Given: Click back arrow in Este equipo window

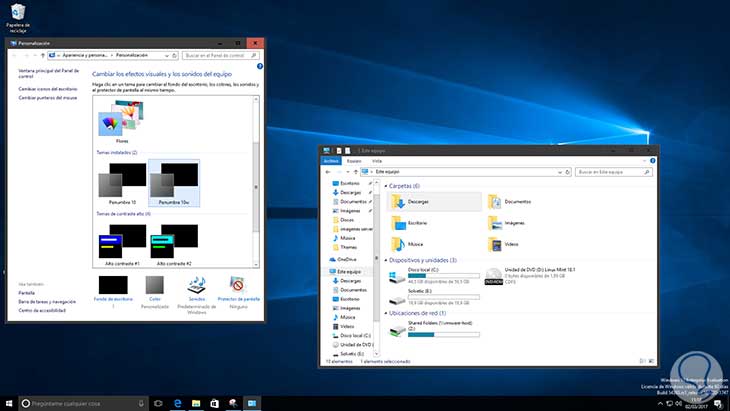Looking at the screenshot, I should click(328, 172).
